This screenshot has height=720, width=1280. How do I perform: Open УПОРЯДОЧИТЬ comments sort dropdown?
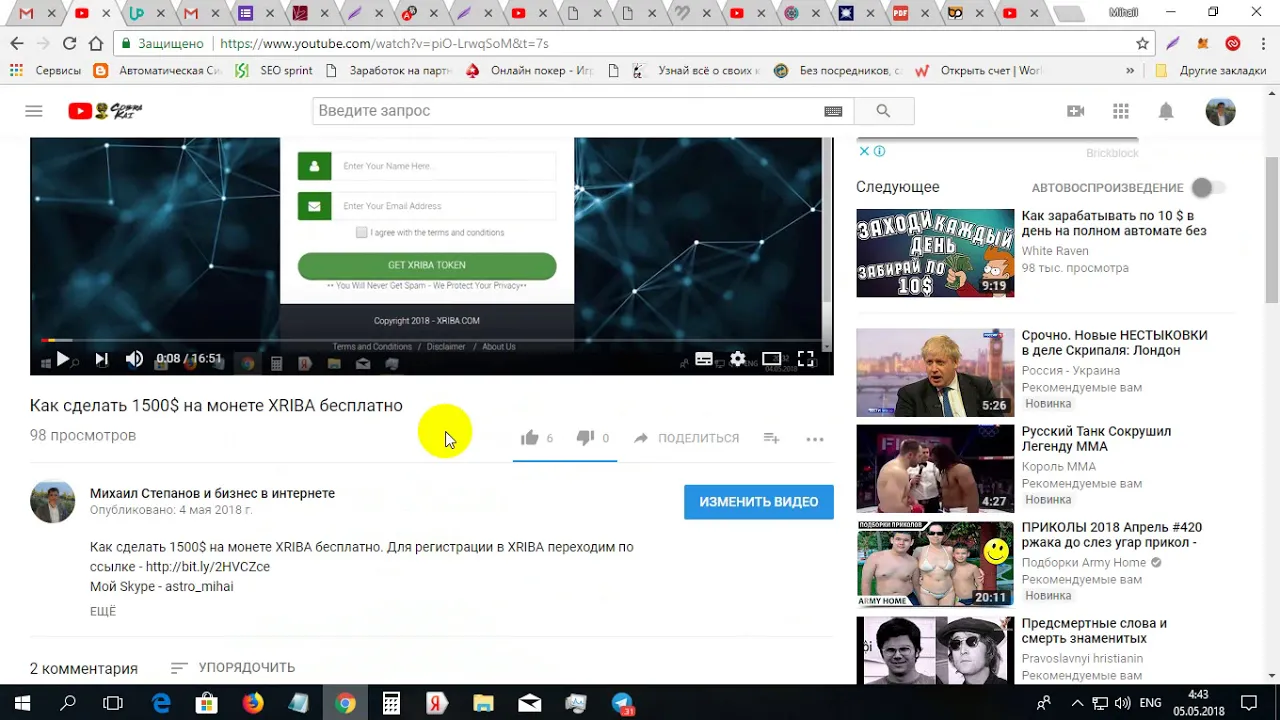point(233,667)
